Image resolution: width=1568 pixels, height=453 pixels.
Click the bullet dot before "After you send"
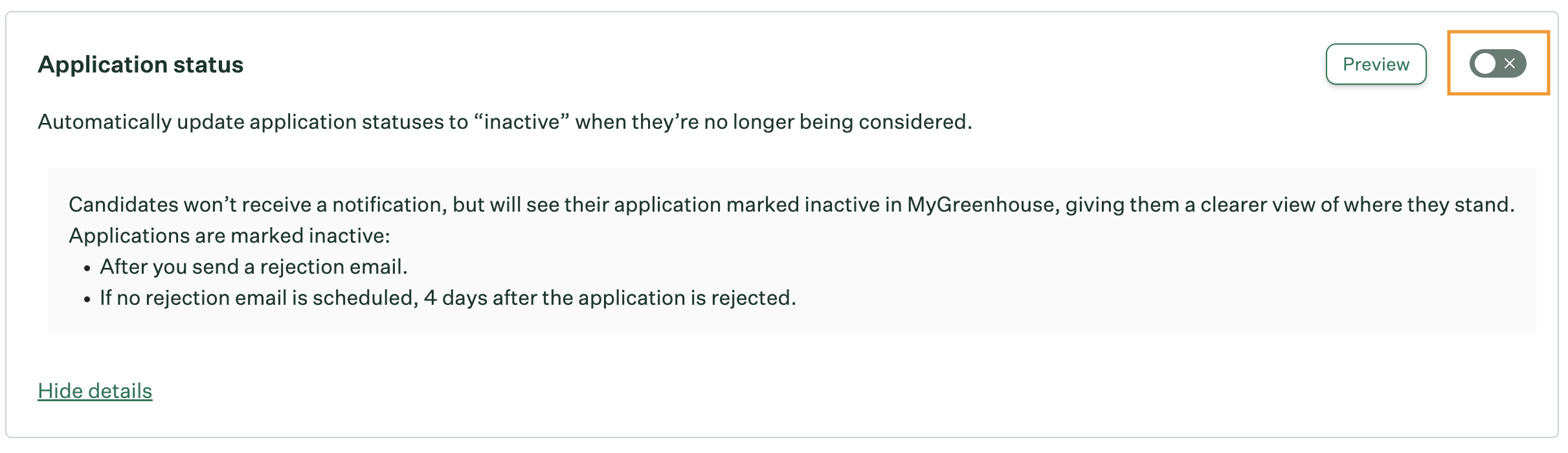(x=87, y=269)
